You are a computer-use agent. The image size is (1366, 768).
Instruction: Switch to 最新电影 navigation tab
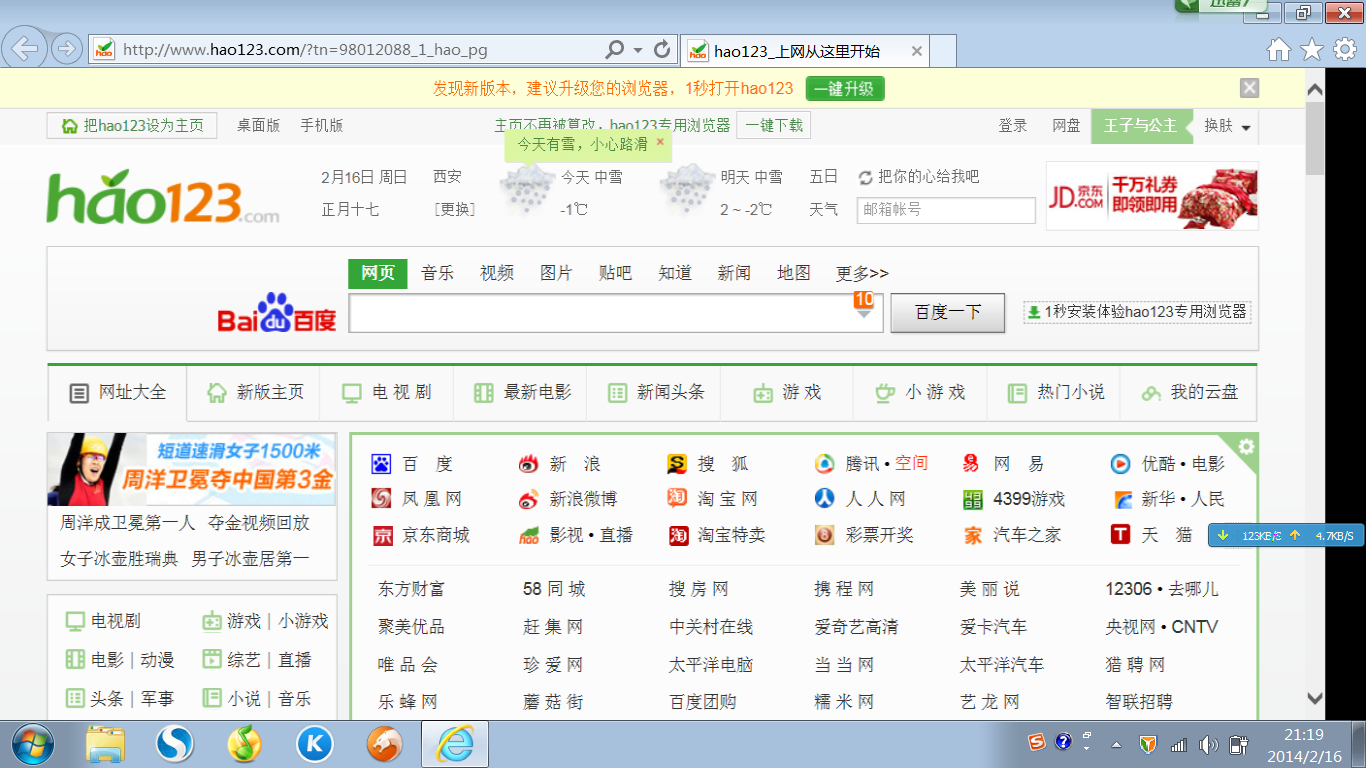click(520, 393)
